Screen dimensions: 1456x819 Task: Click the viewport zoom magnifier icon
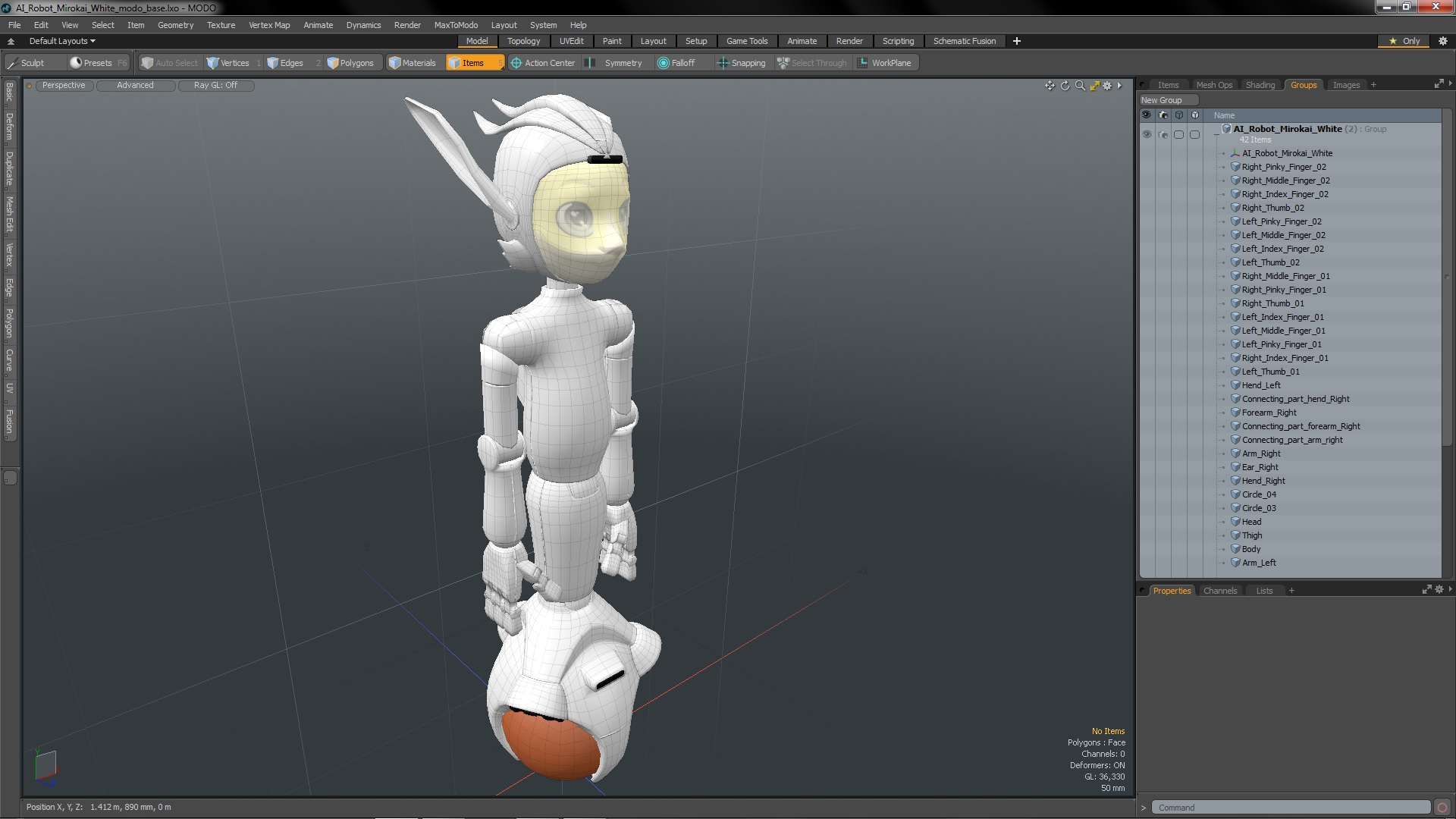coord(1080,86)
